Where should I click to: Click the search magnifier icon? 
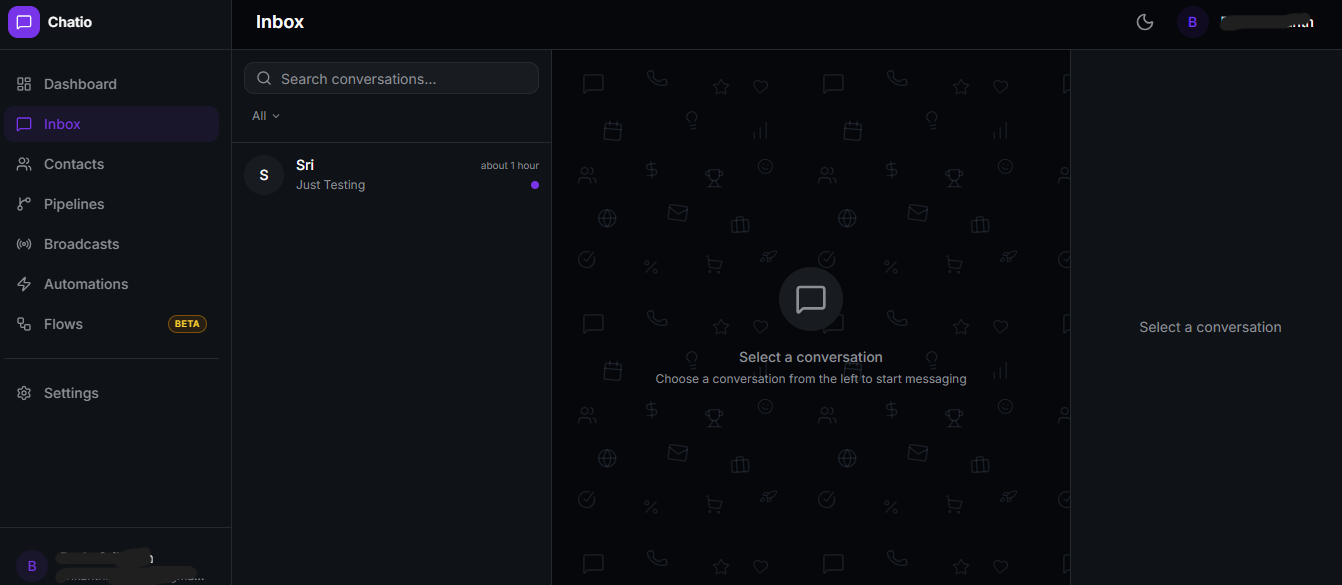coord(265,78)
